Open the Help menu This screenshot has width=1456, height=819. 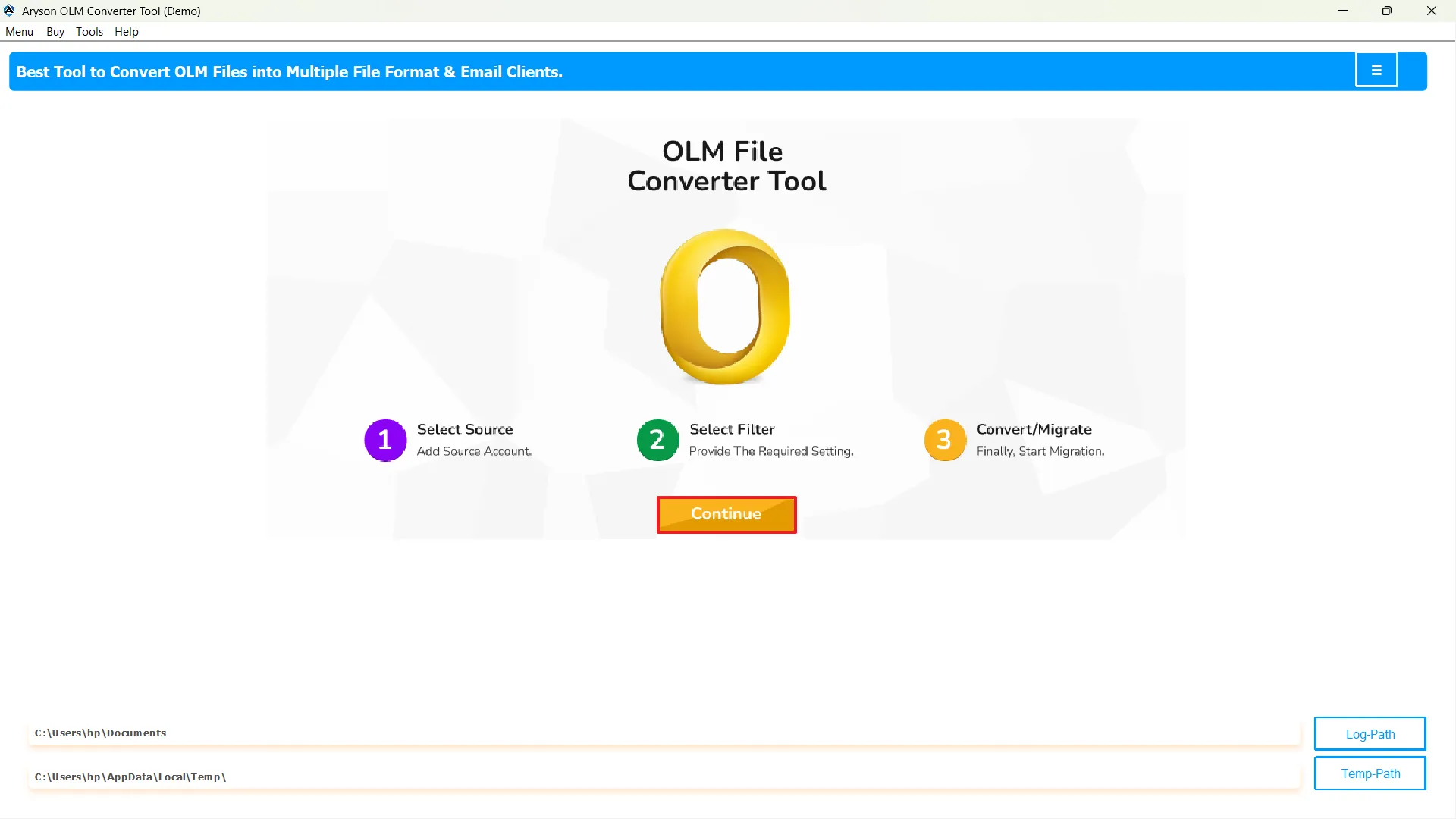pyautogui.click(x=126, y=32)
